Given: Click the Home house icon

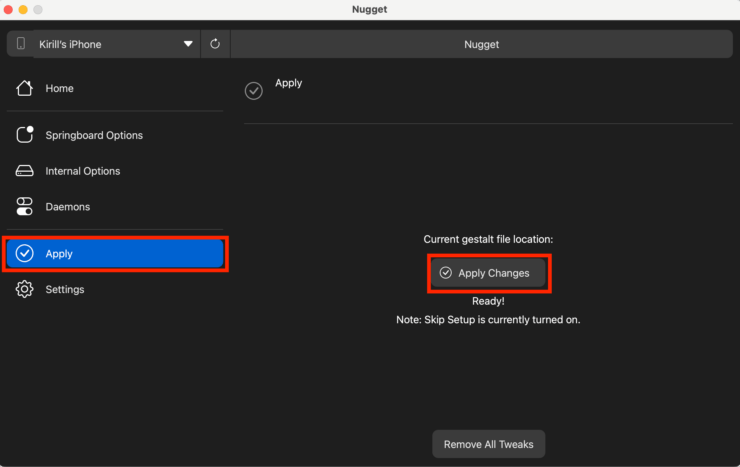Looking at the screenshot, I should pyautogui.click(x=25, y=88).
